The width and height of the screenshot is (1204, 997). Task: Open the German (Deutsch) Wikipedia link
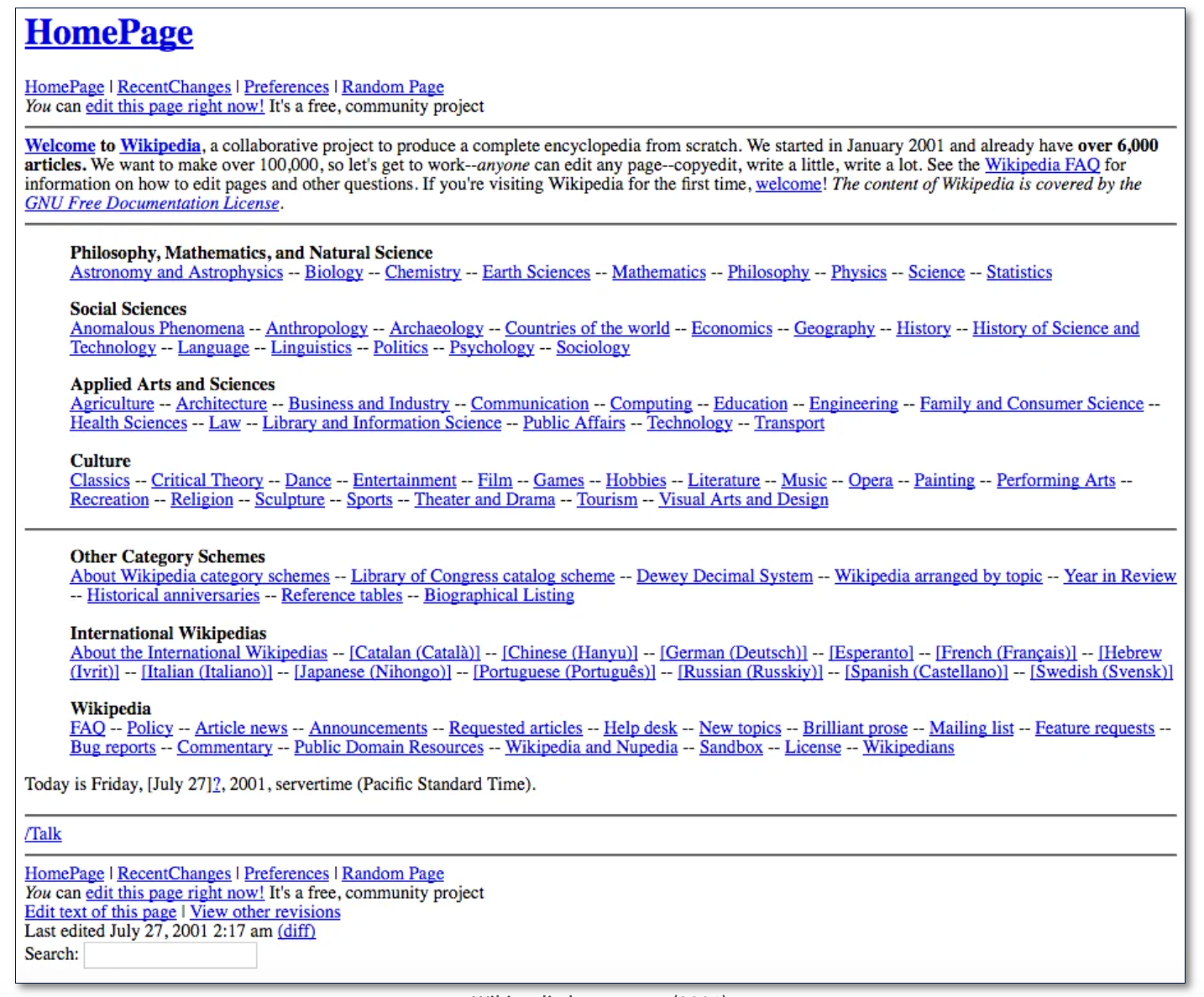733,653
